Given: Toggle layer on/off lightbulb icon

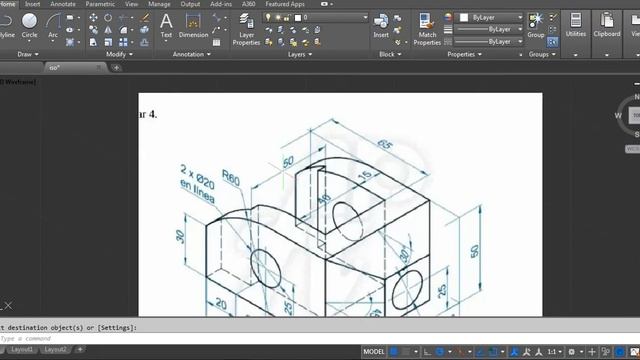Looking at the screenshot, I should tap(268, 18).
